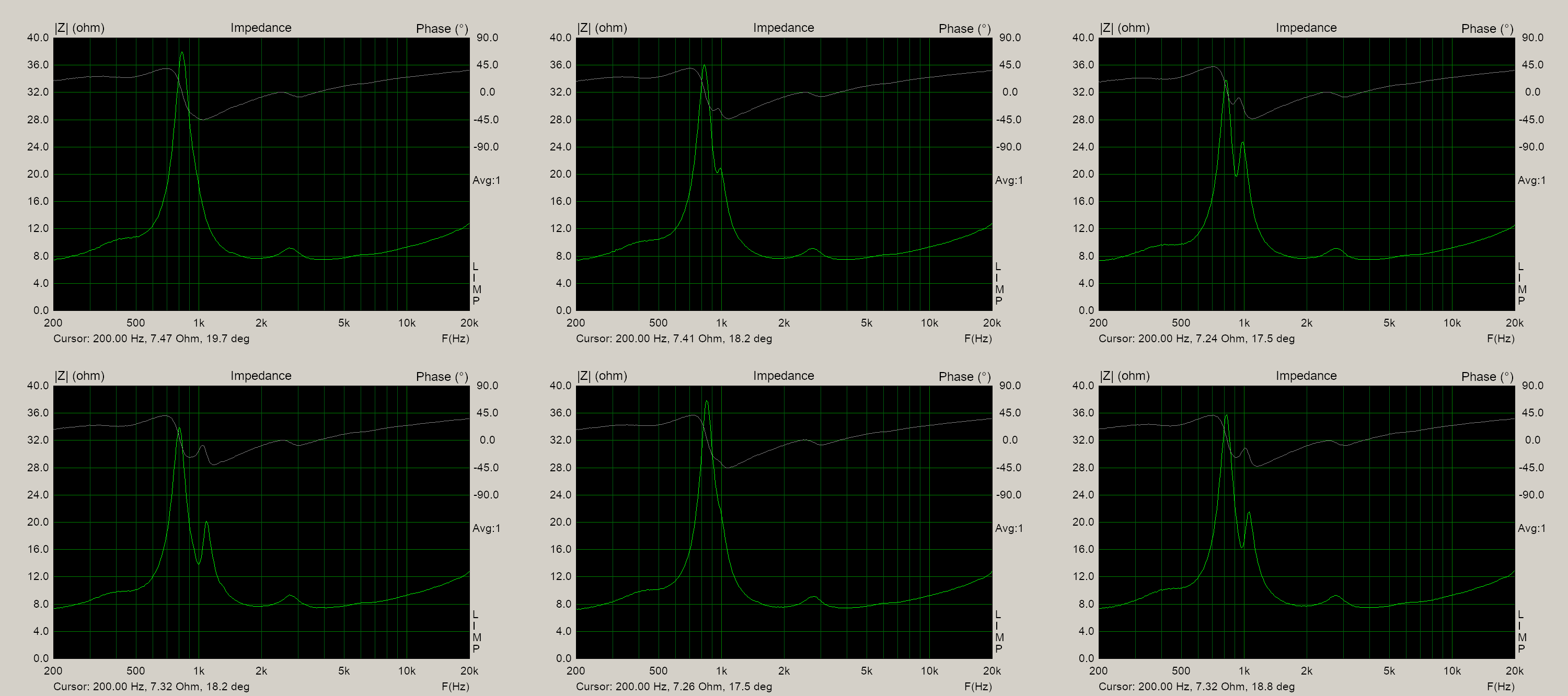Click the cursor readout showing 7.26 Ohm, 17.5 deg

tap(674, 687)
